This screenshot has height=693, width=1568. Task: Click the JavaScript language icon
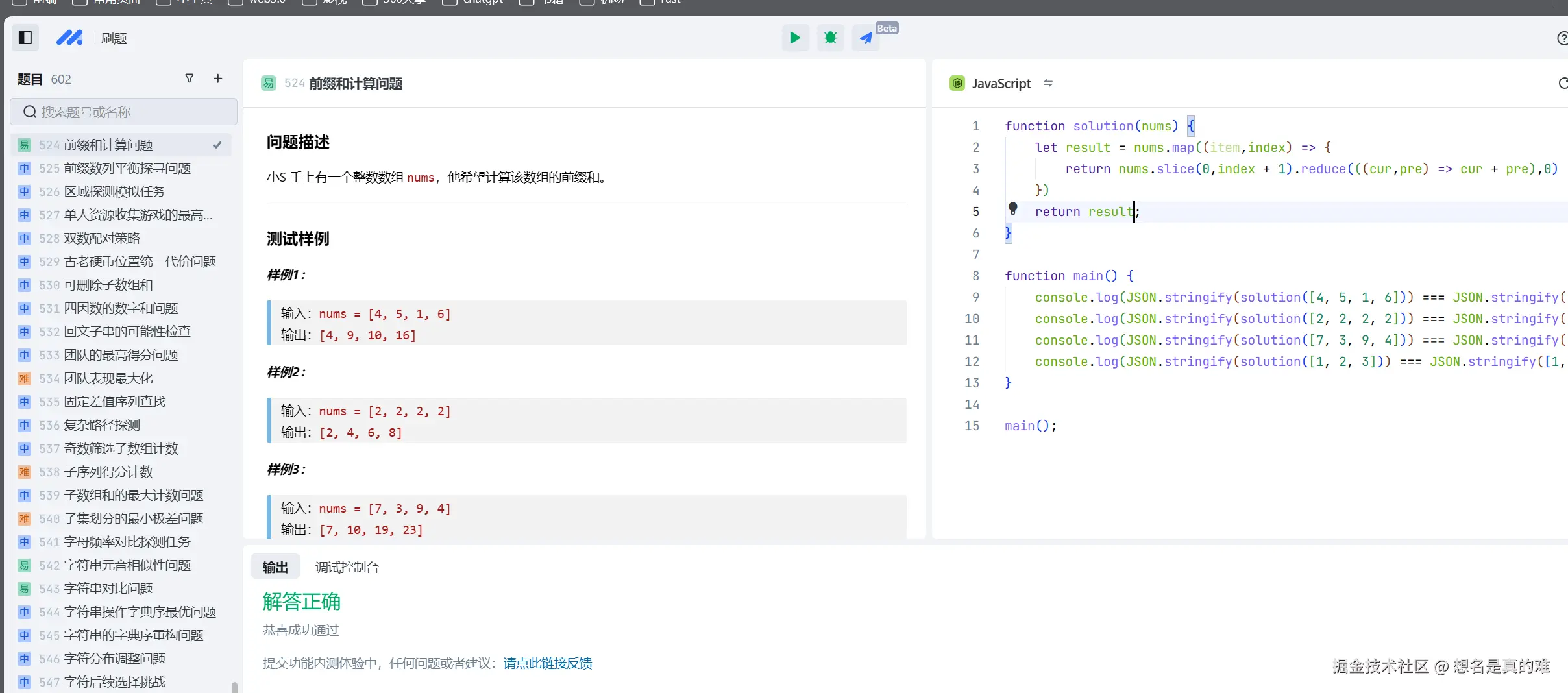957,83
